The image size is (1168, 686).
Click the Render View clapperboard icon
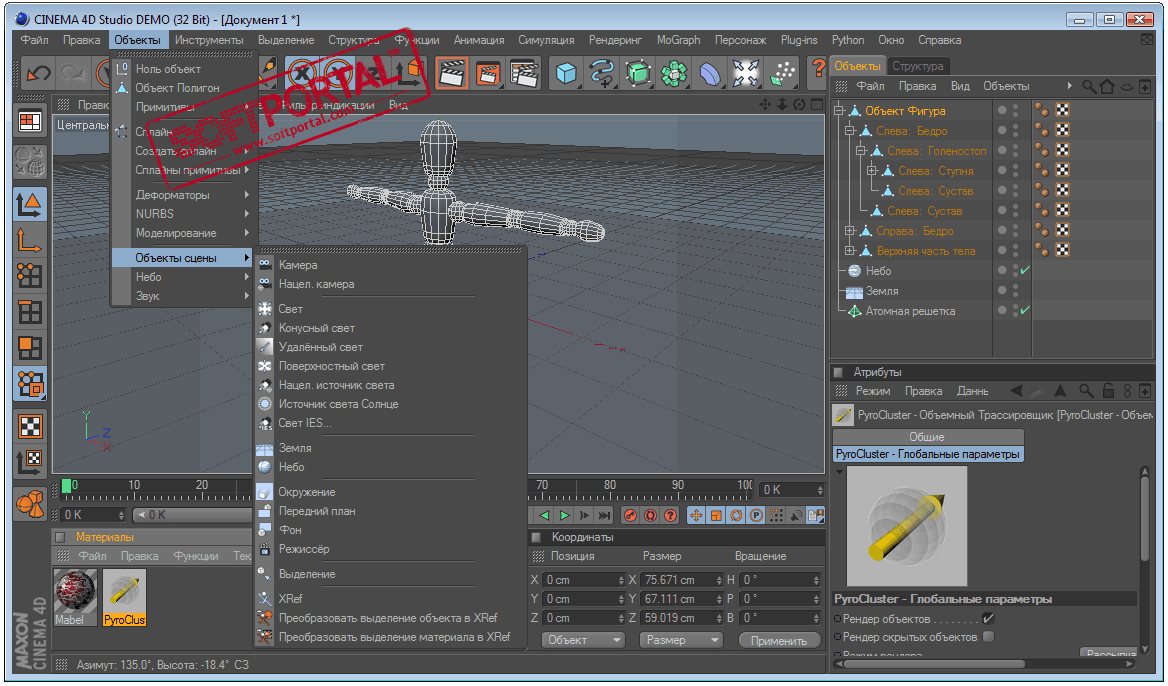[x=452, y=73]
